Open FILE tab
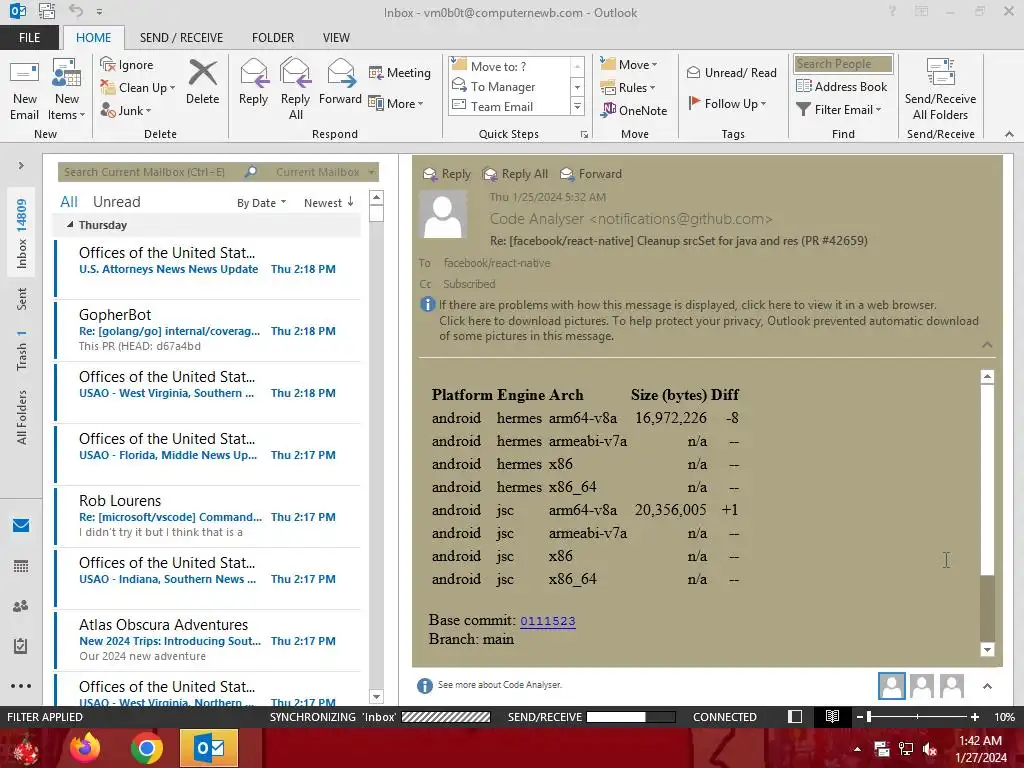This screenshot has width=1024, height=768. point(29,38)
